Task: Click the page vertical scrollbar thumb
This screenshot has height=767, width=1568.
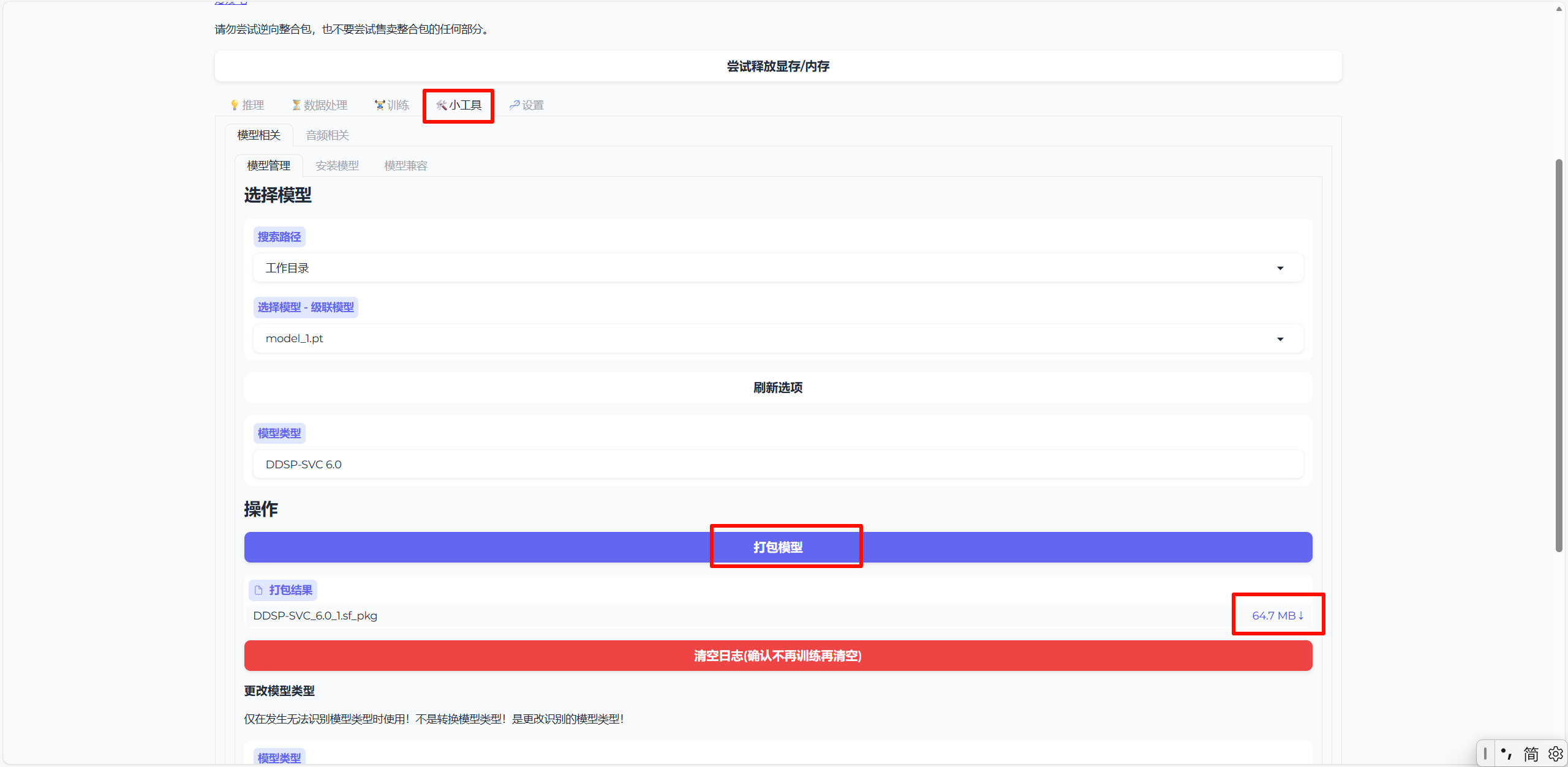Action: (1559, 355)
